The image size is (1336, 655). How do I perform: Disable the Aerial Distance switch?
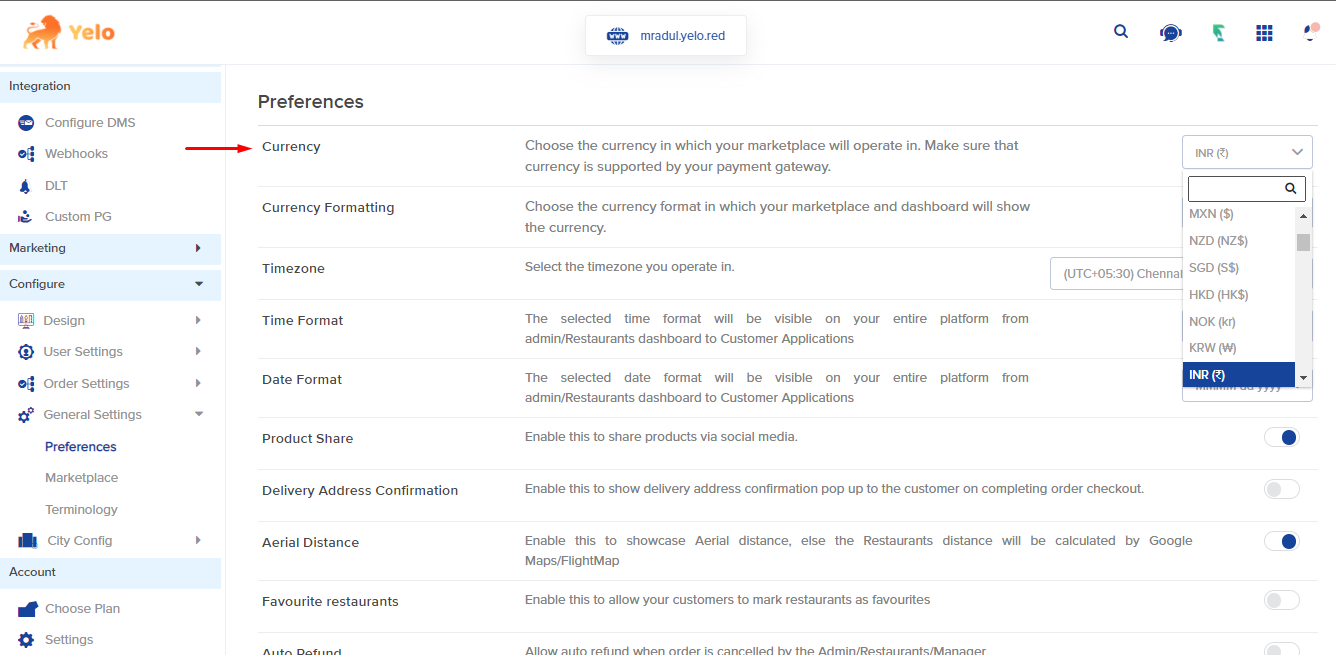(1281, 541)
